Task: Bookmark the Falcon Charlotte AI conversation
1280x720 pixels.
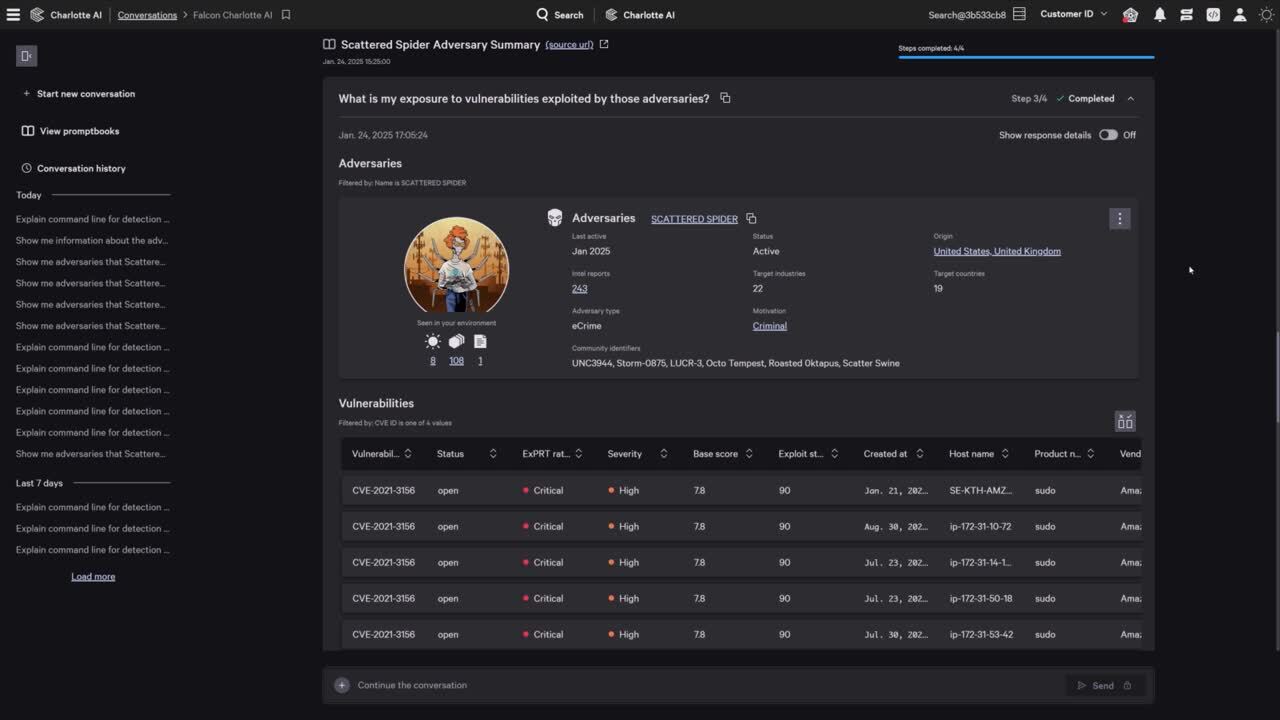Action: pos(286,15)
